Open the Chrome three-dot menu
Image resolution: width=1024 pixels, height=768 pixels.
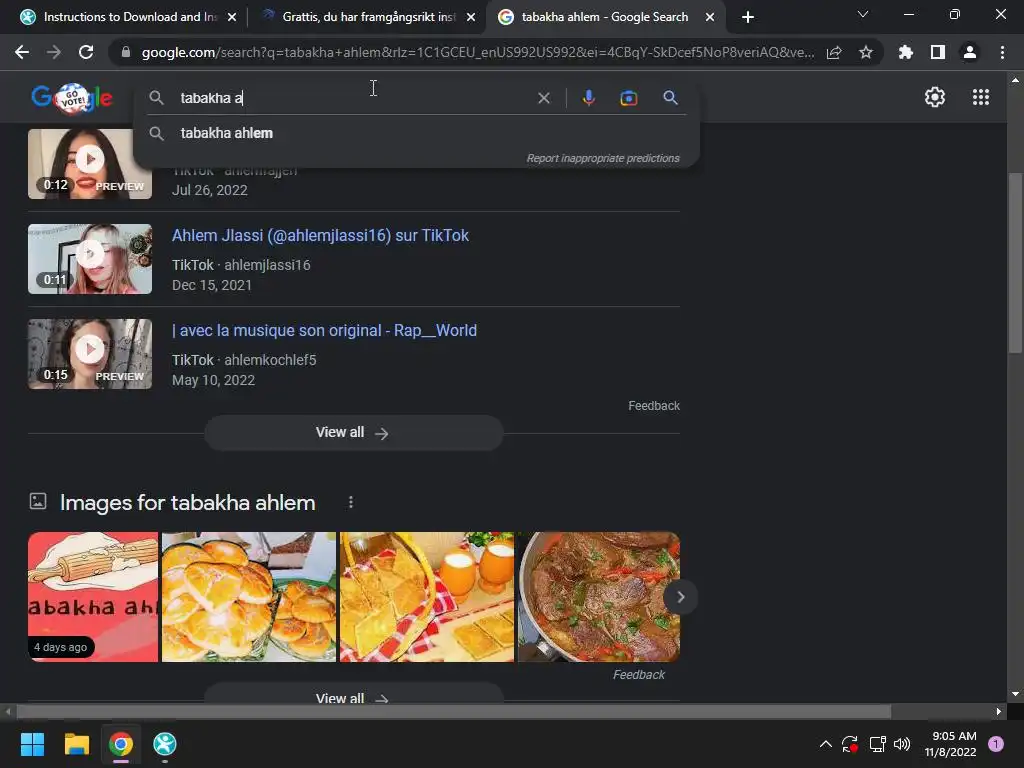1002,52
